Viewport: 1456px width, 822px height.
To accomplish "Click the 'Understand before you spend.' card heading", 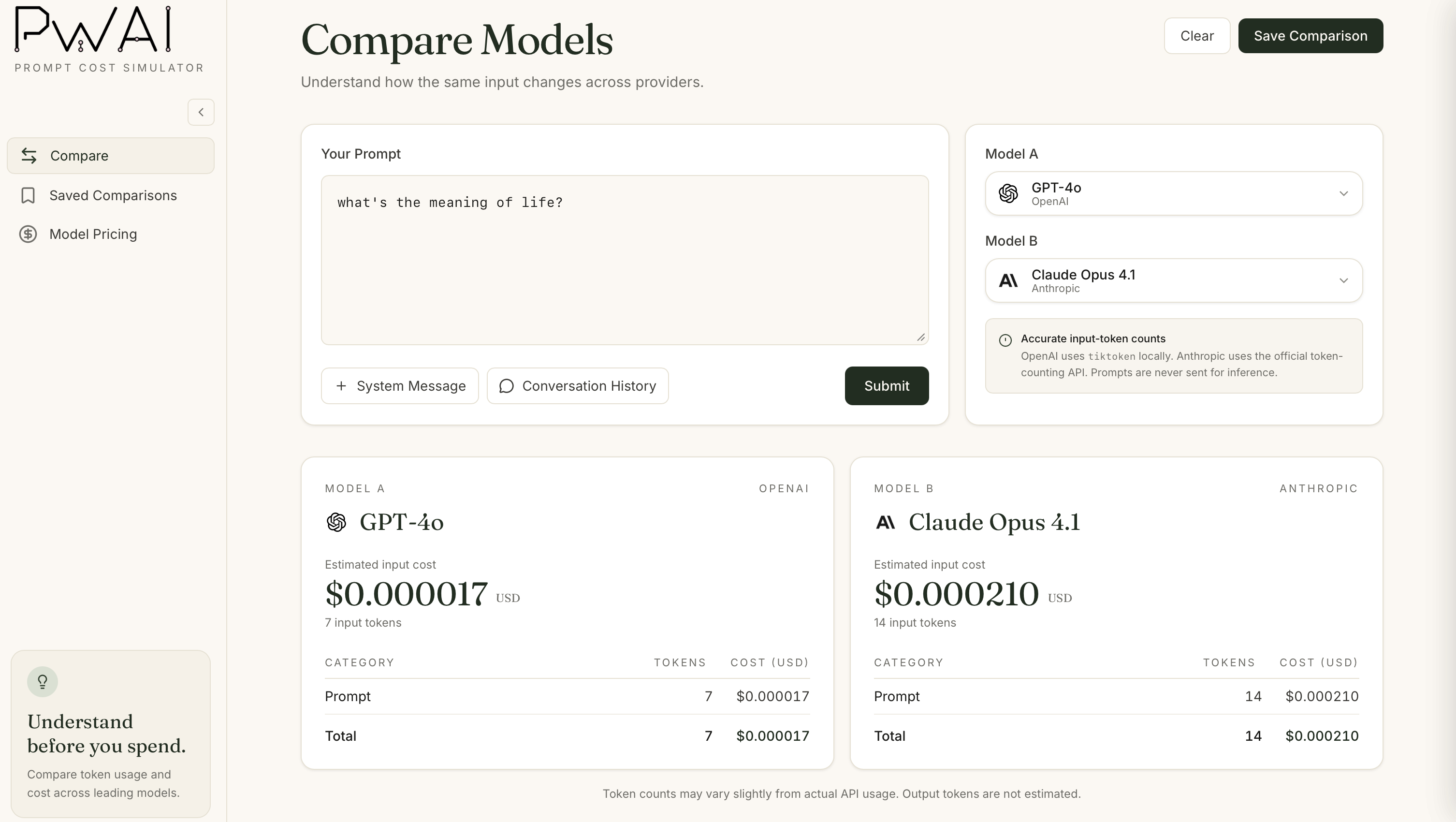I will [x=106, y=734].
